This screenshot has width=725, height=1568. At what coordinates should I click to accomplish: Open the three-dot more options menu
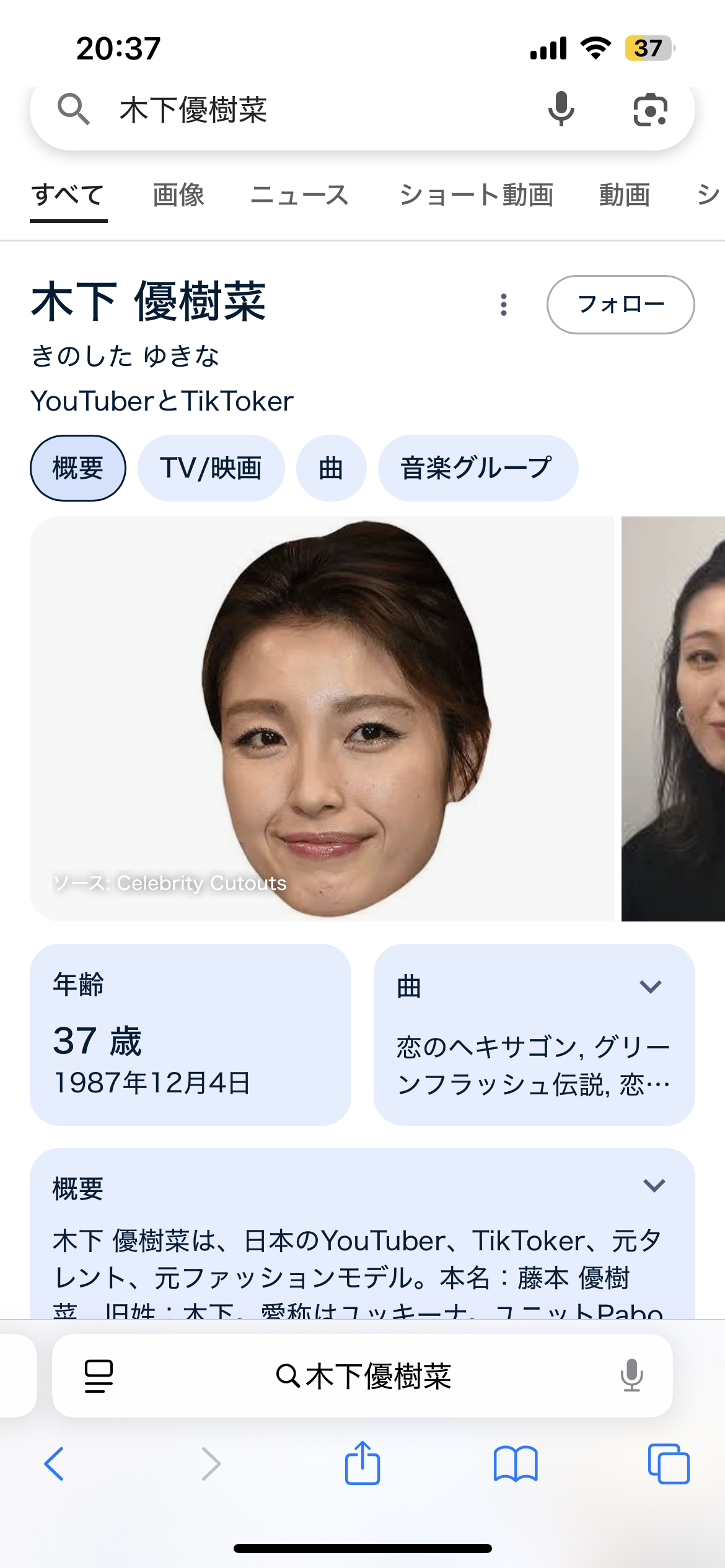pos(504,305)
